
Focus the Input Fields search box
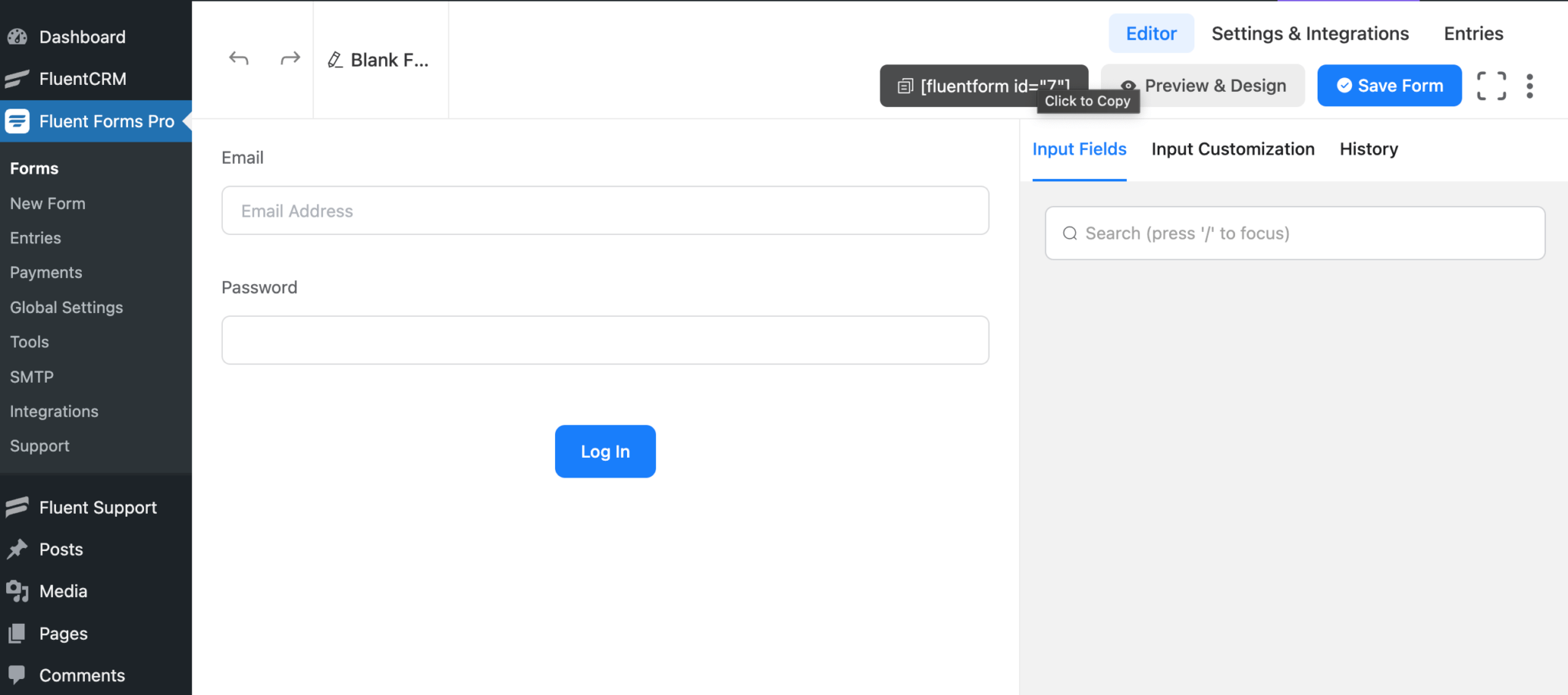(x=1293, y=233)
